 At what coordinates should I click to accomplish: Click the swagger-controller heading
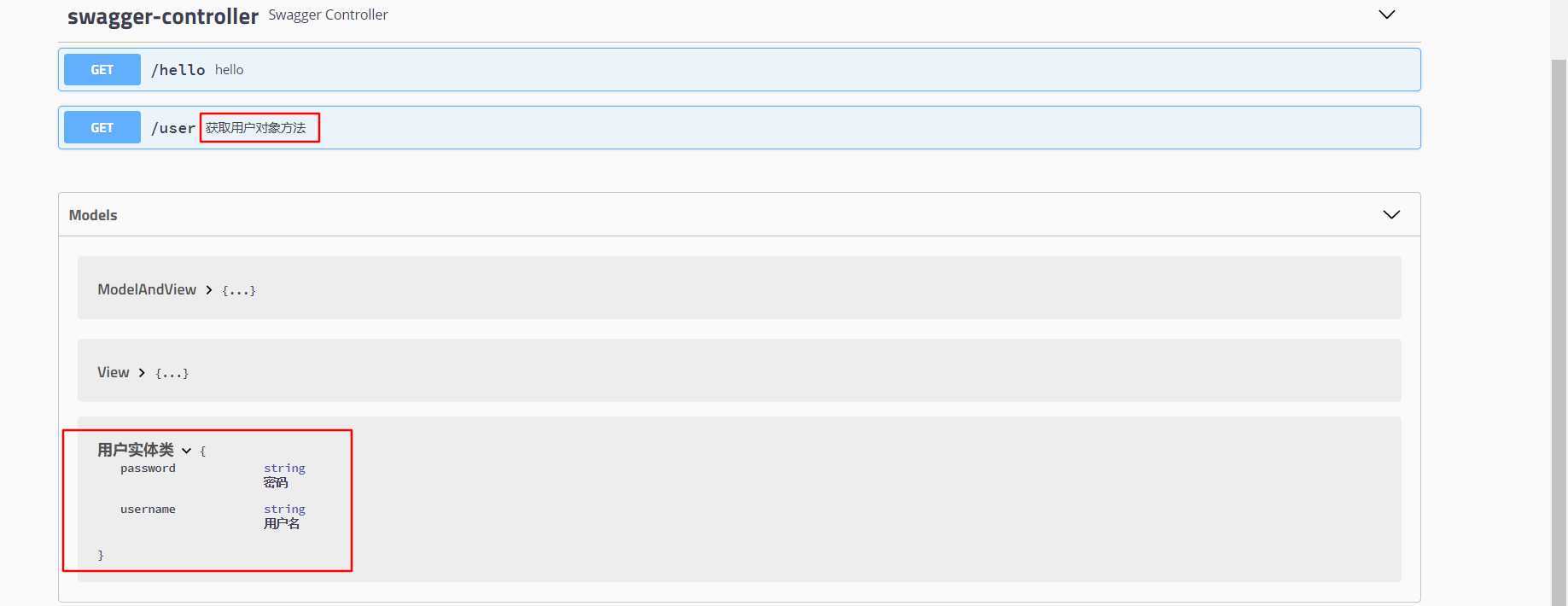click(x=162, y=16)
